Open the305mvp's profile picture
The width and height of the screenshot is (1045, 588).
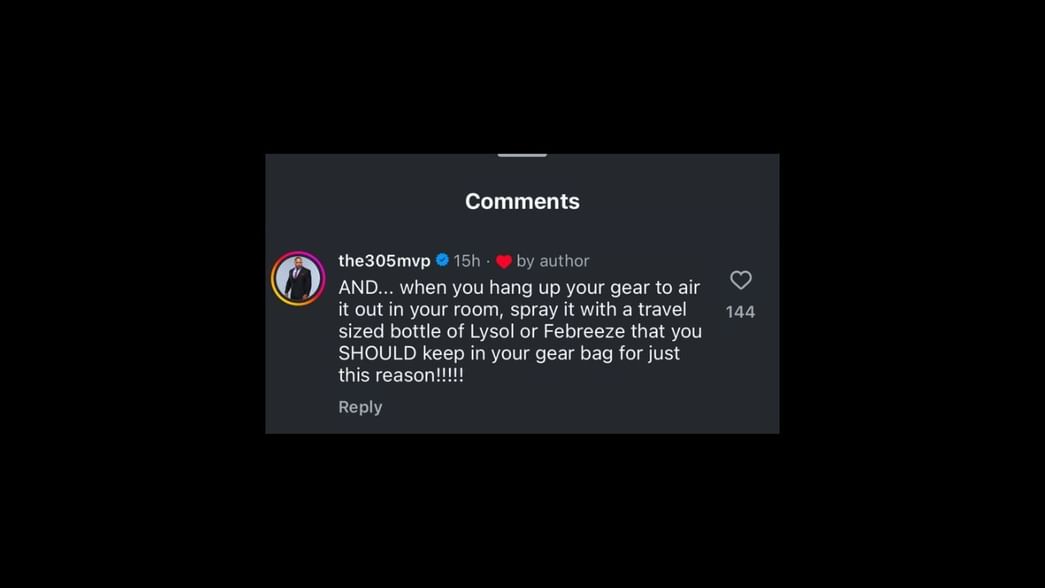(298, 279)
